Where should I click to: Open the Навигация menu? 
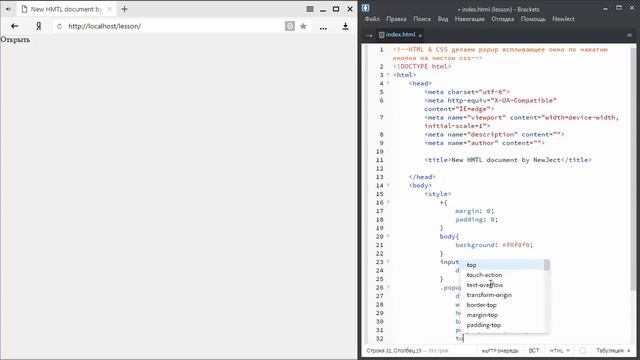click(469, 19)
